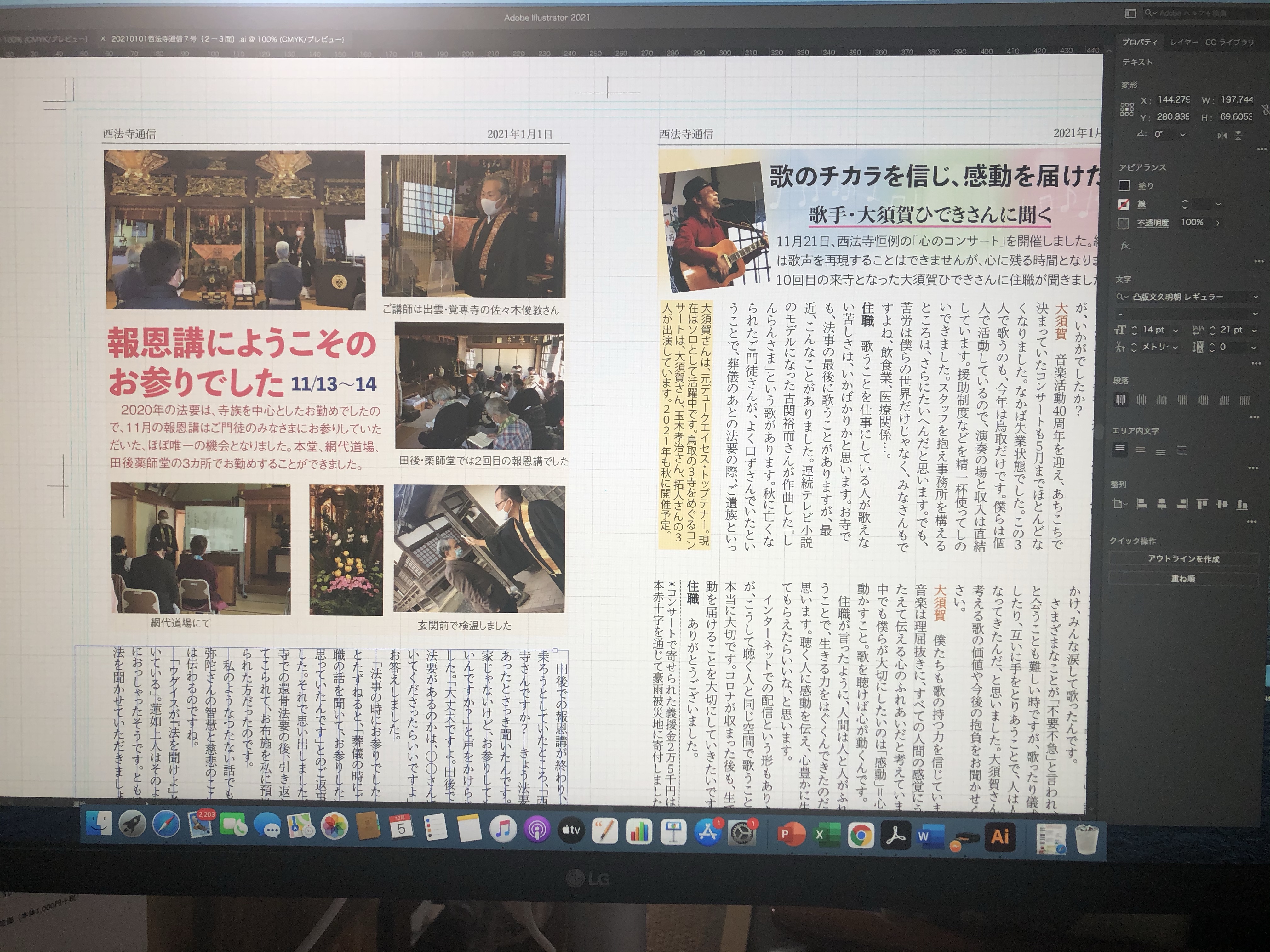Click the アウトラインを作成 button
This screenshot has height=952, width=1270.
[x=1183, y=558]
